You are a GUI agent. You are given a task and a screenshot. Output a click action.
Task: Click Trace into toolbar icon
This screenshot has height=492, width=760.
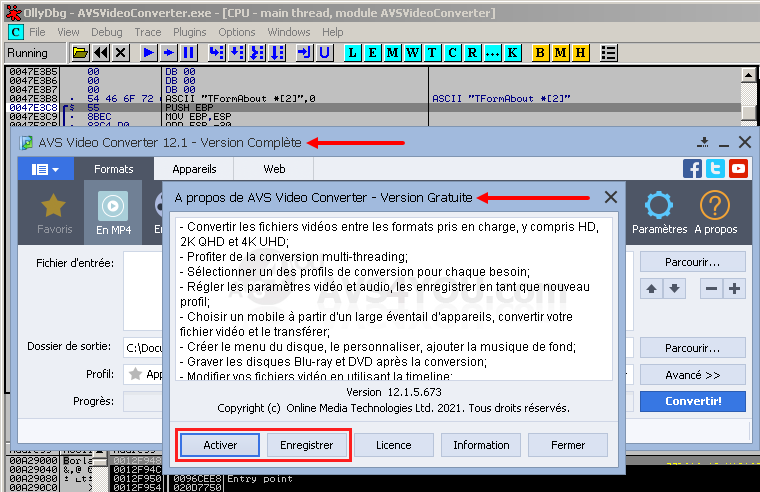[x=257, y=52]
